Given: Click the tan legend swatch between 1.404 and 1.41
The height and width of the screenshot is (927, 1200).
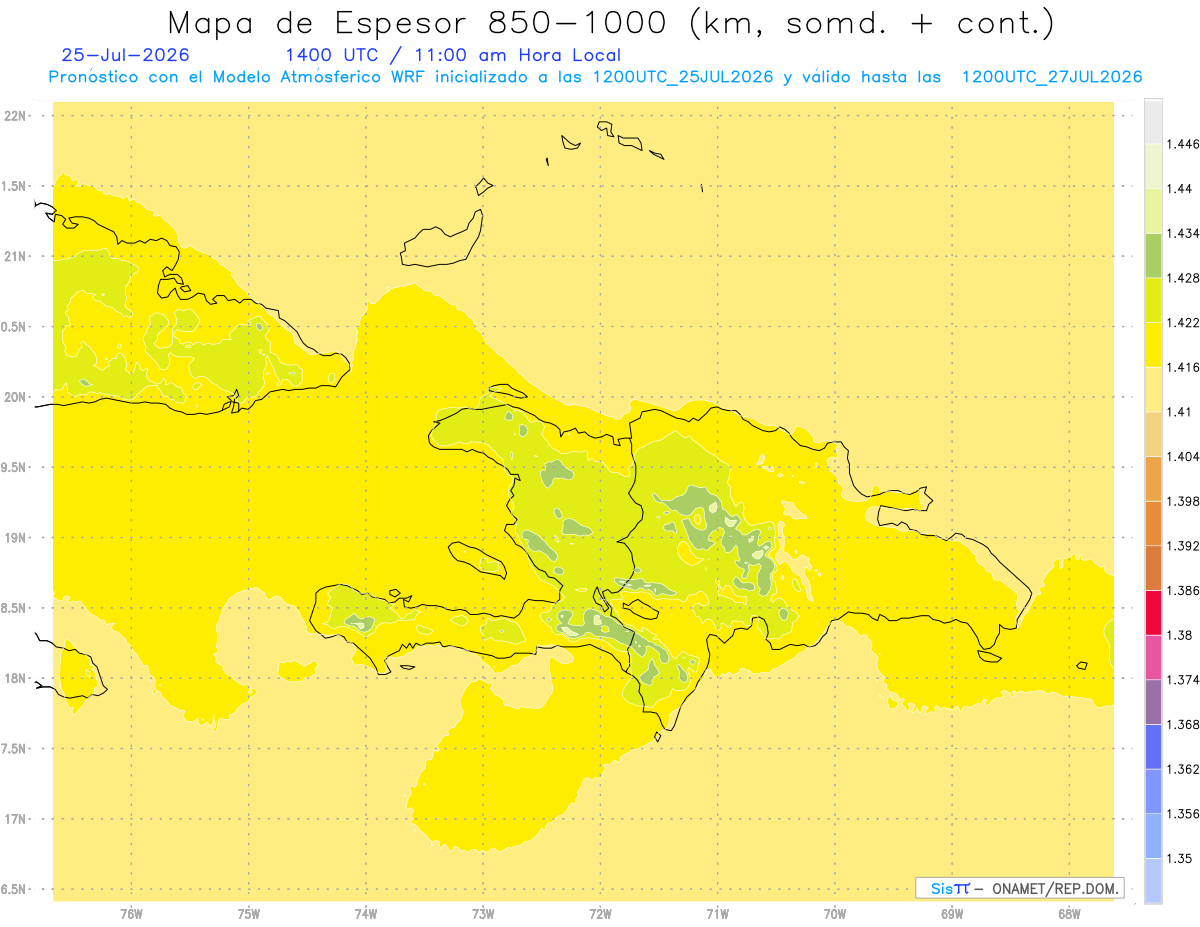Looking at the screenshot, I should tap(1153, 434).
